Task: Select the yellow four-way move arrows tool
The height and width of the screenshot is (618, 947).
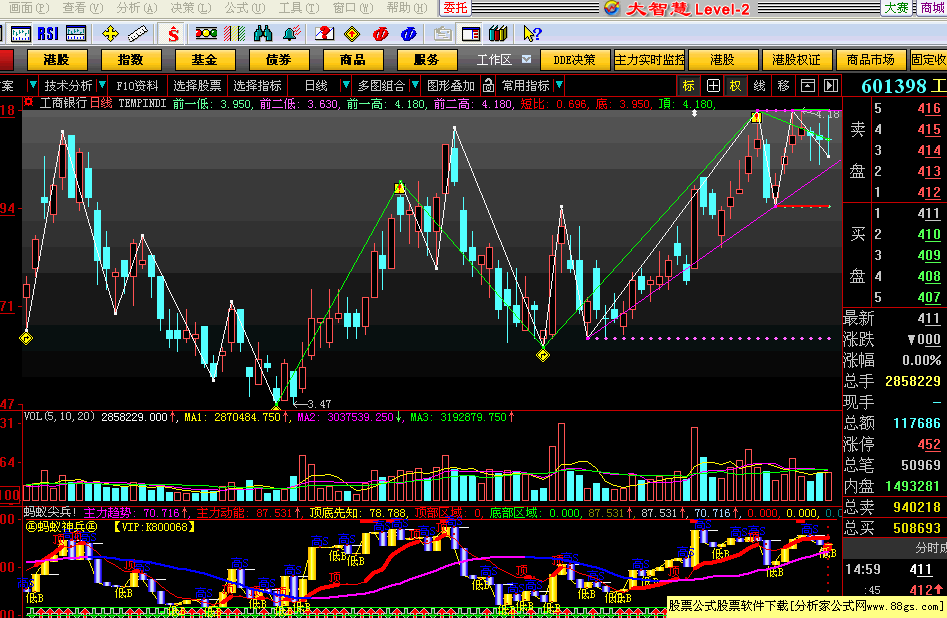Action: tap(111, 34)
